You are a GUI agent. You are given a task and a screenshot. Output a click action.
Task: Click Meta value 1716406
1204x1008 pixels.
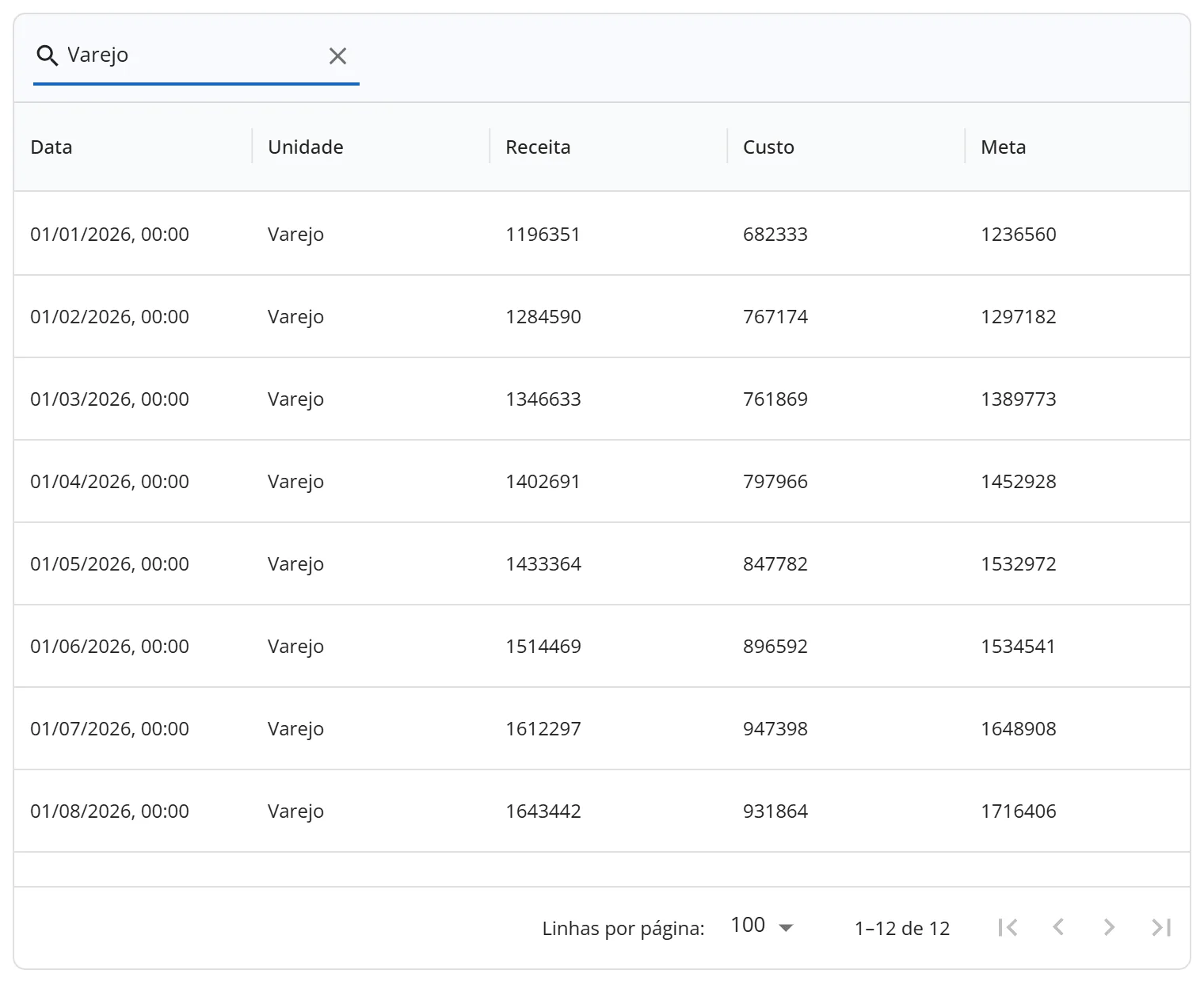tap(1019, 811)
